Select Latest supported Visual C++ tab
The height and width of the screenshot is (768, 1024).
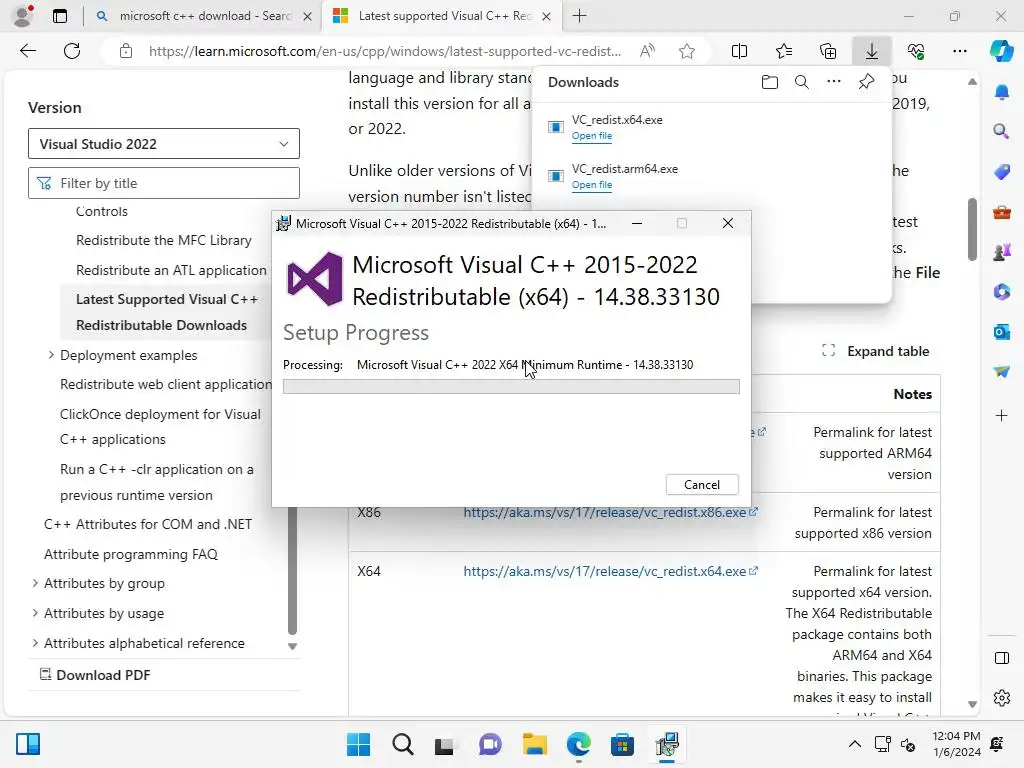click(x=440, y=16)
